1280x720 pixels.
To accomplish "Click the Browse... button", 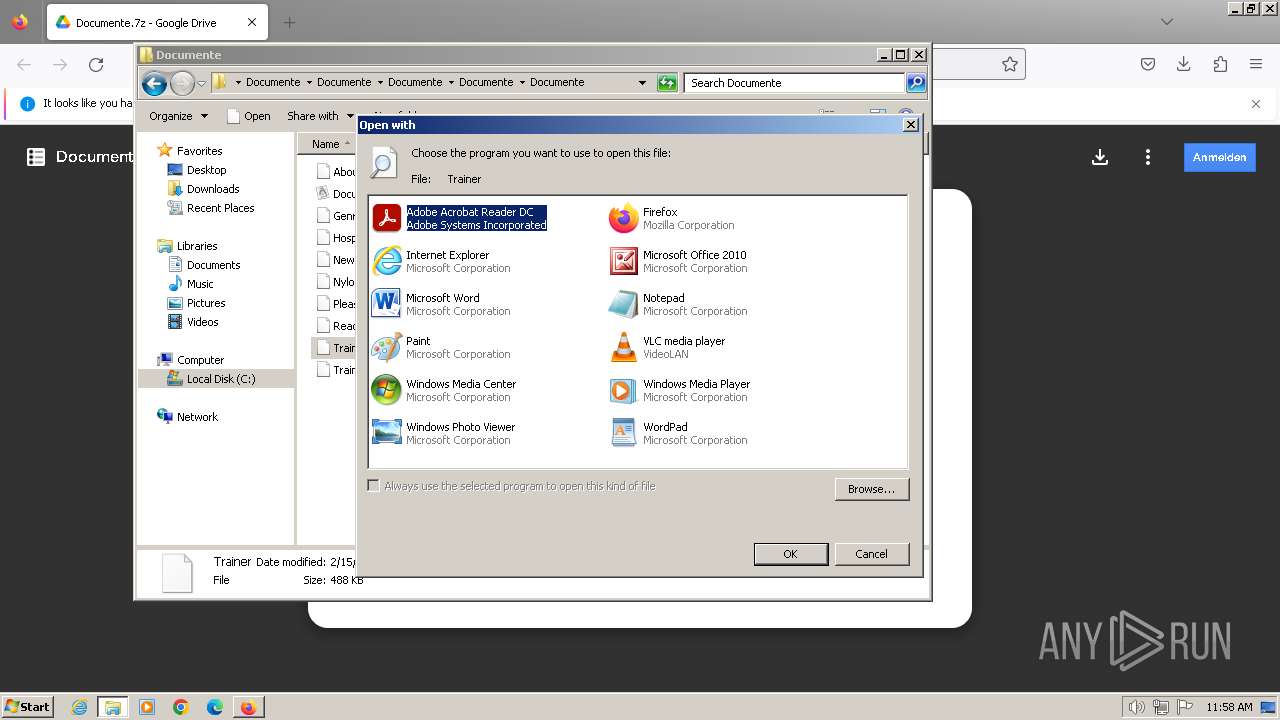I will coord(871,489).
